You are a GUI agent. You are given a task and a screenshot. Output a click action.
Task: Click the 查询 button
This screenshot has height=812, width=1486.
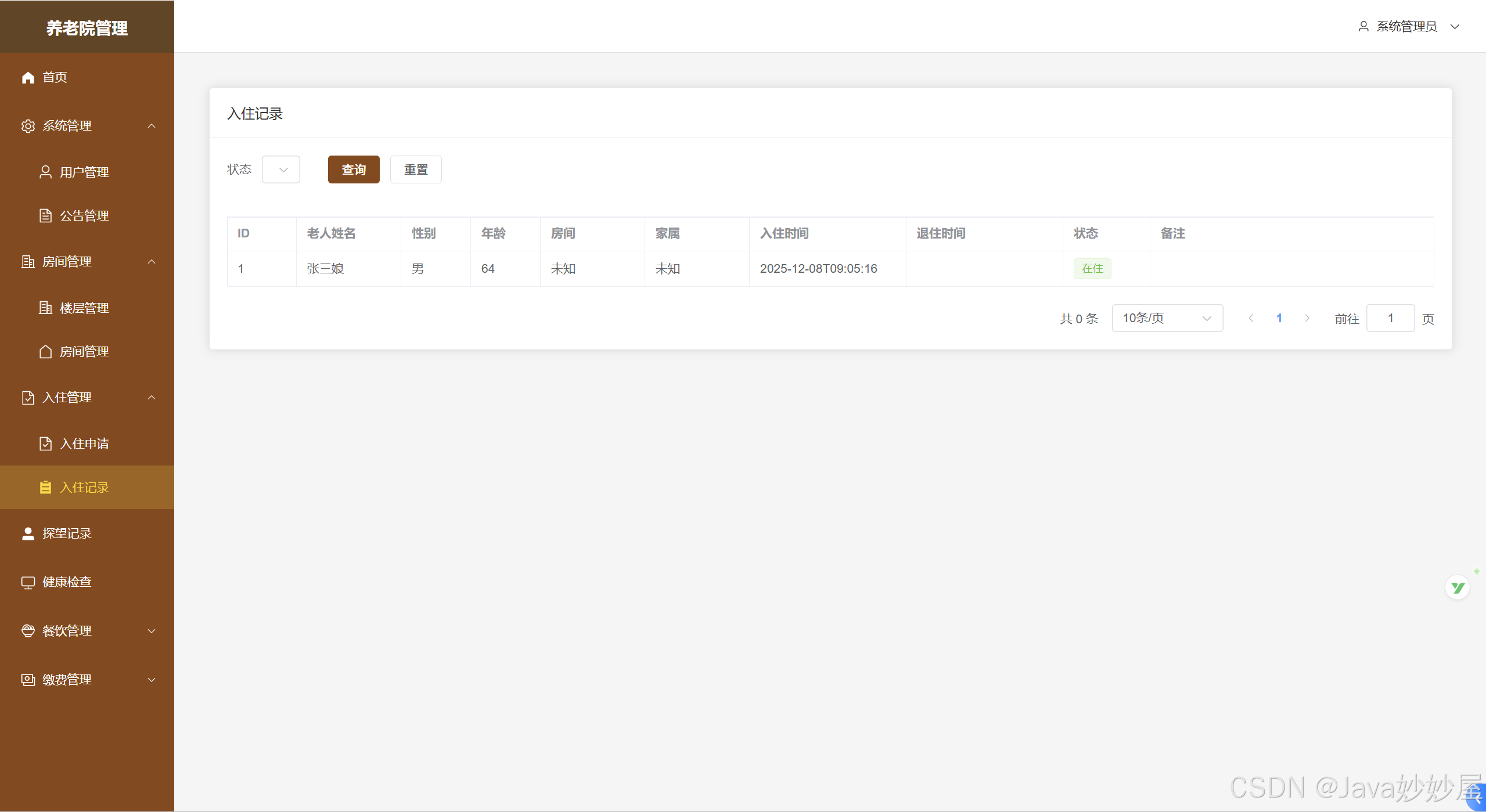(x=354, y=169)
